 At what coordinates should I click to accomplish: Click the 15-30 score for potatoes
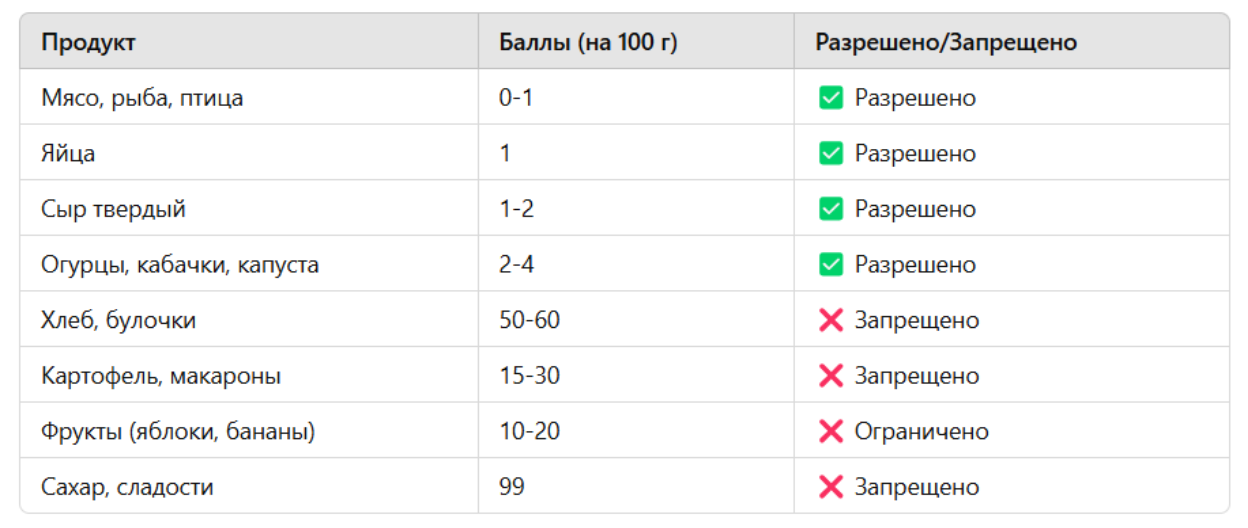(529, 376)
